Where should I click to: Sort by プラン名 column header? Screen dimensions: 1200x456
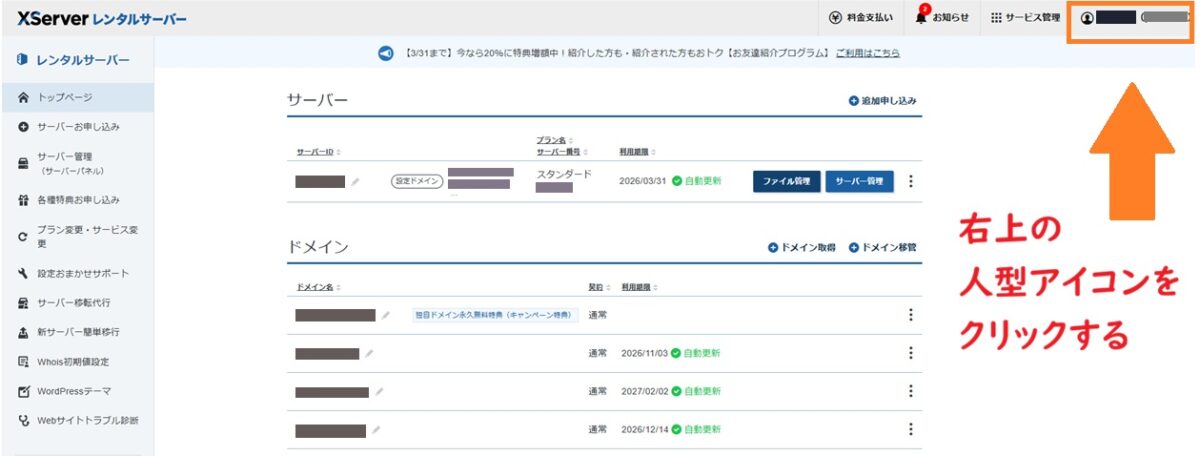pos(555,140)
